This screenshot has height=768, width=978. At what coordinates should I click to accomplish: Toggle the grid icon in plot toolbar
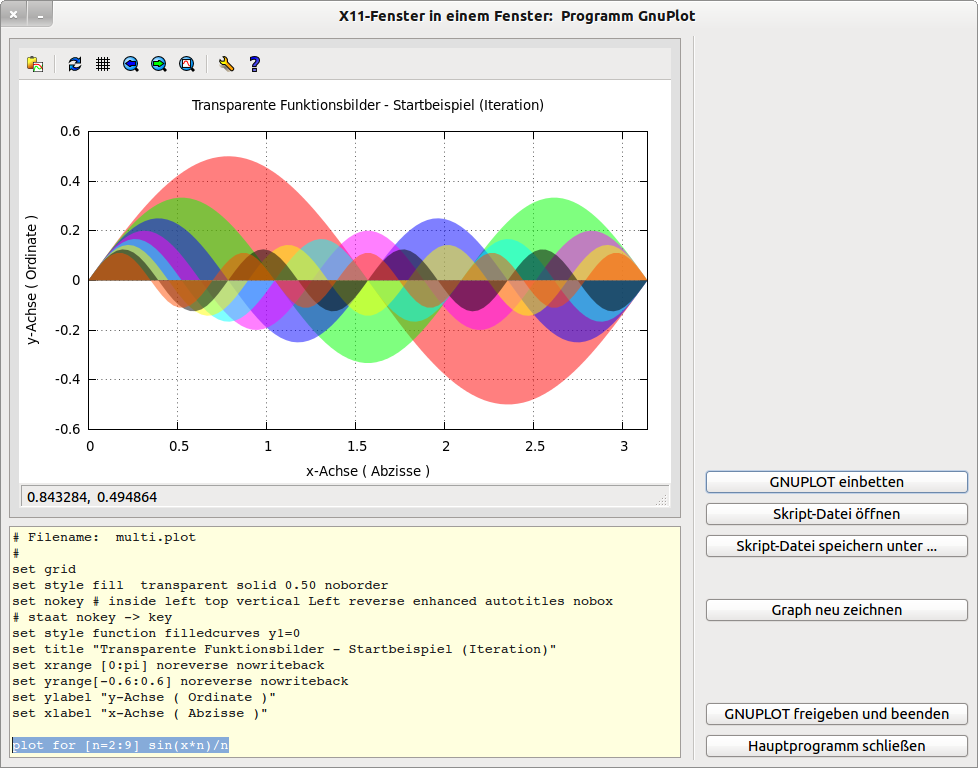102,64
